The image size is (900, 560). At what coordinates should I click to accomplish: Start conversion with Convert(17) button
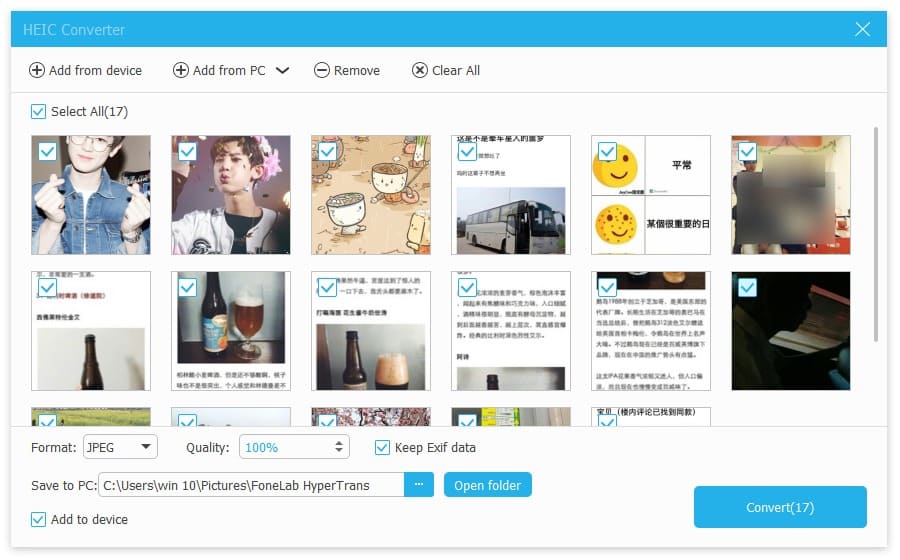coord(780,507)
